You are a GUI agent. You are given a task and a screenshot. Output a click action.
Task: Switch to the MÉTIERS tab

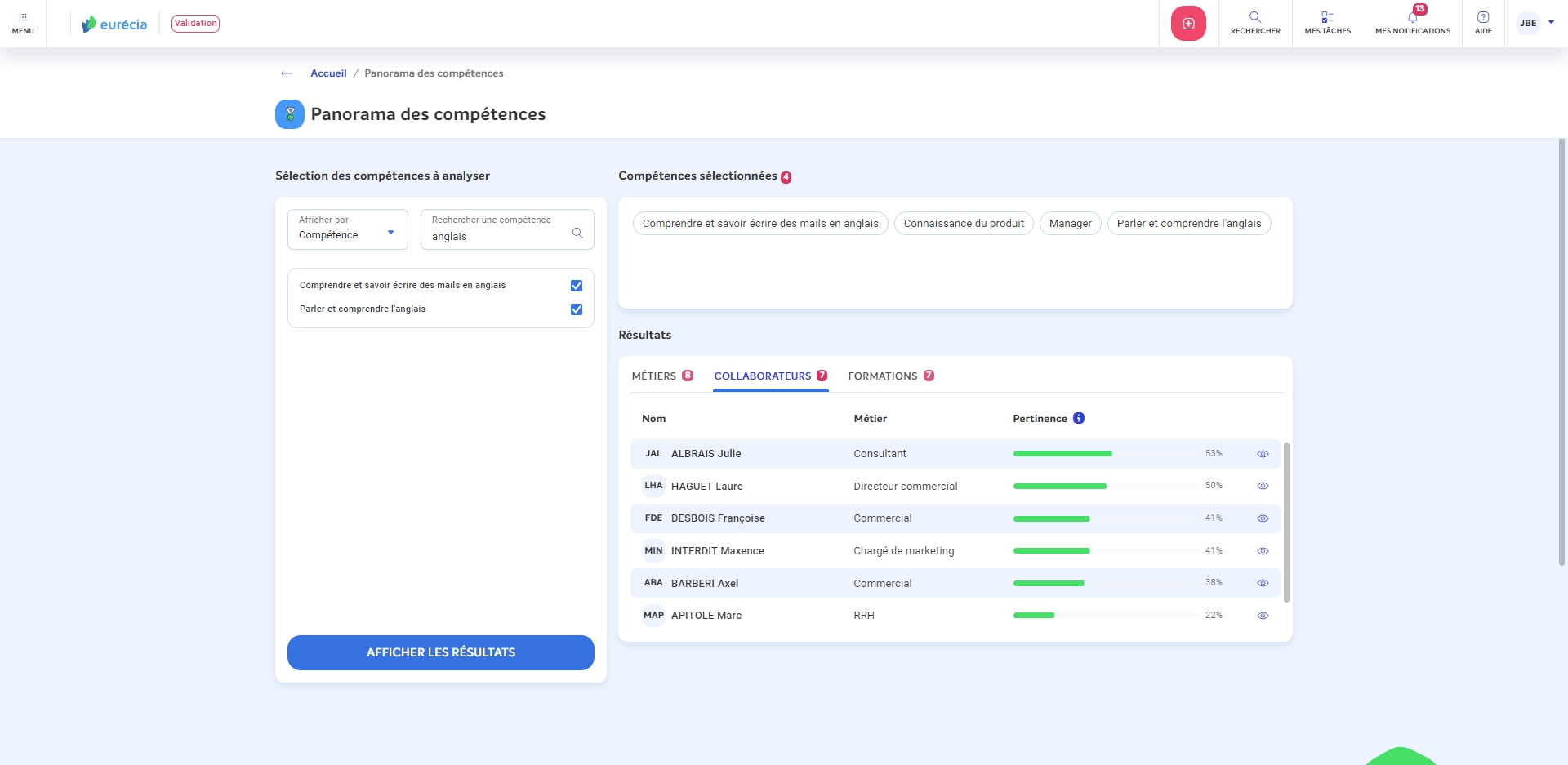(662, 376)
